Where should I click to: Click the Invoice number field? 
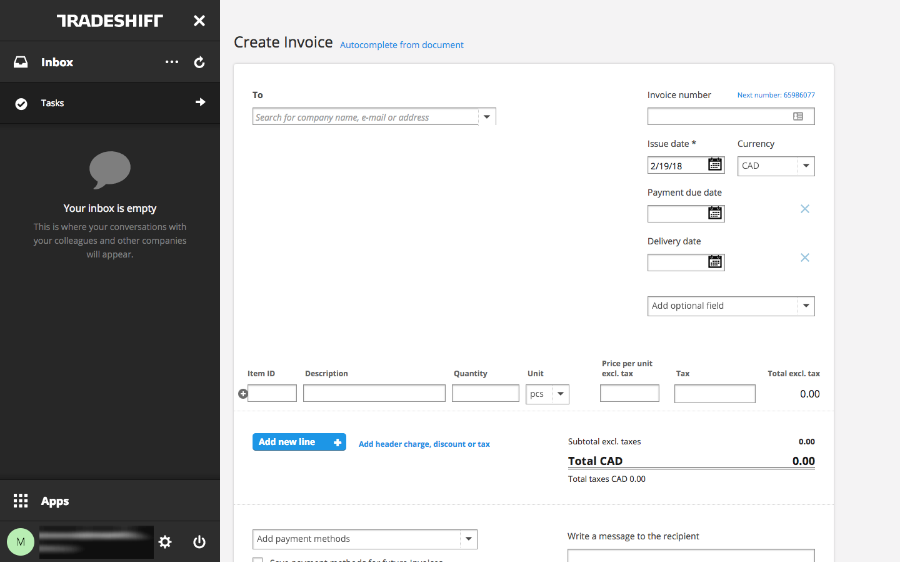[x=731, y=117]
